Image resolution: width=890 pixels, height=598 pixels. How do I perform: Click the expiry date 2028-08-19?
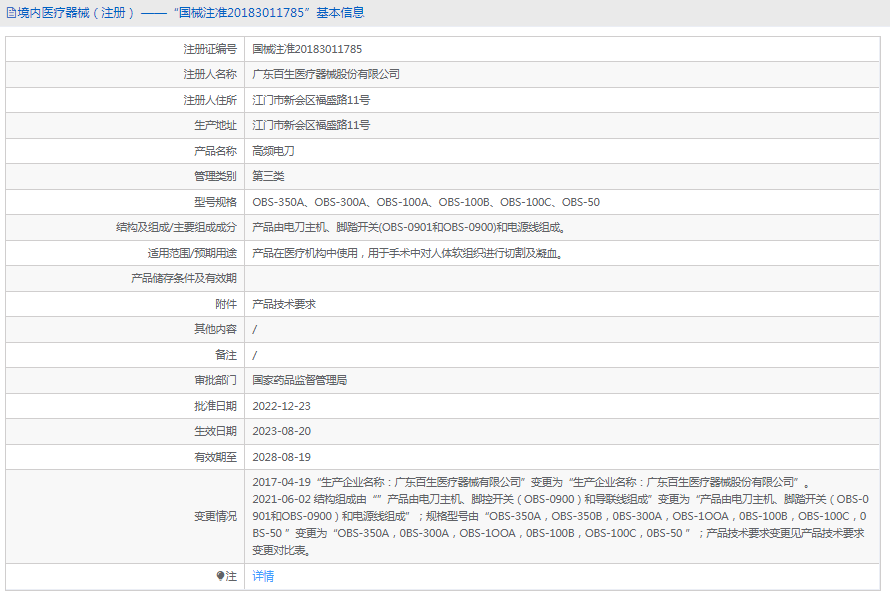tap(282, 457)
